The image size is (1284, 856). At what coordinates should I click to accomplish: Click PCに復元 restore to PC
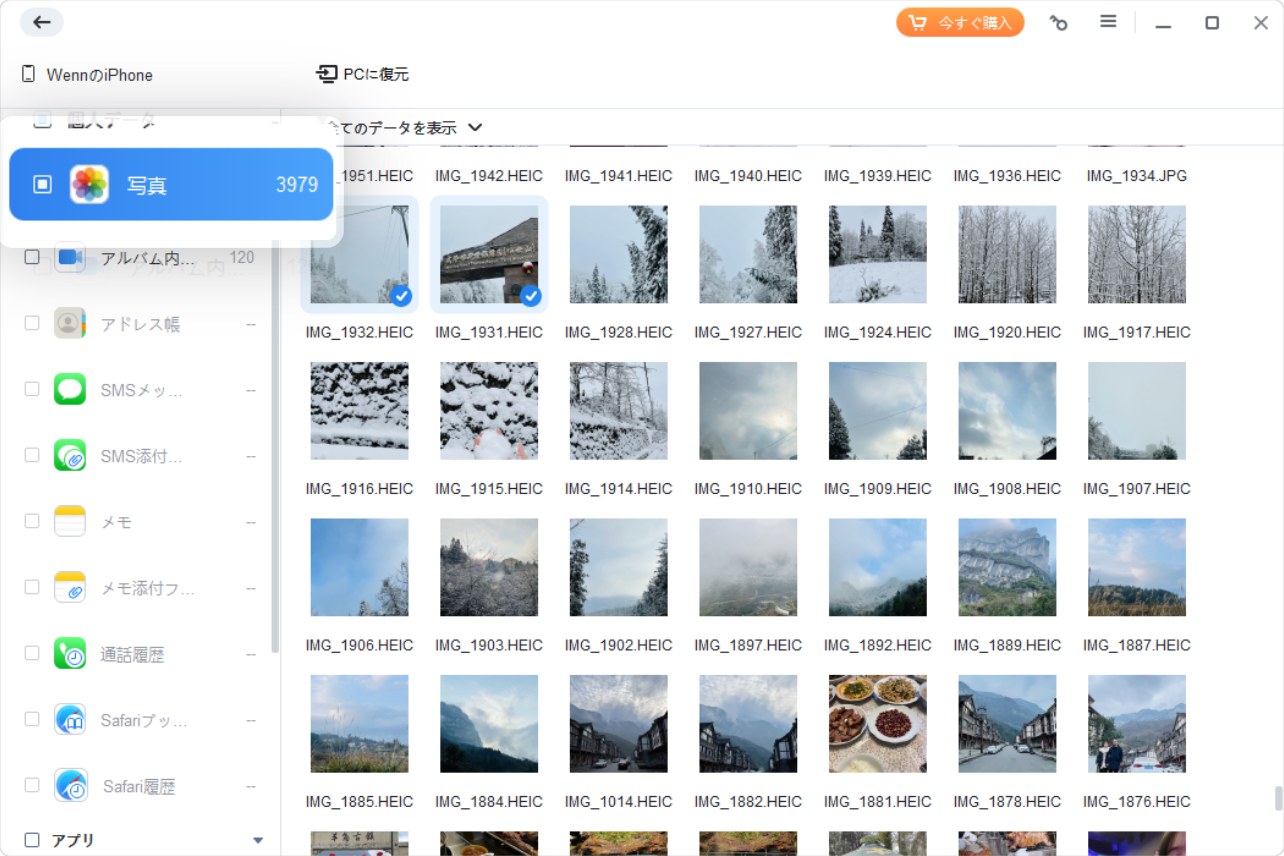[362, 74]
